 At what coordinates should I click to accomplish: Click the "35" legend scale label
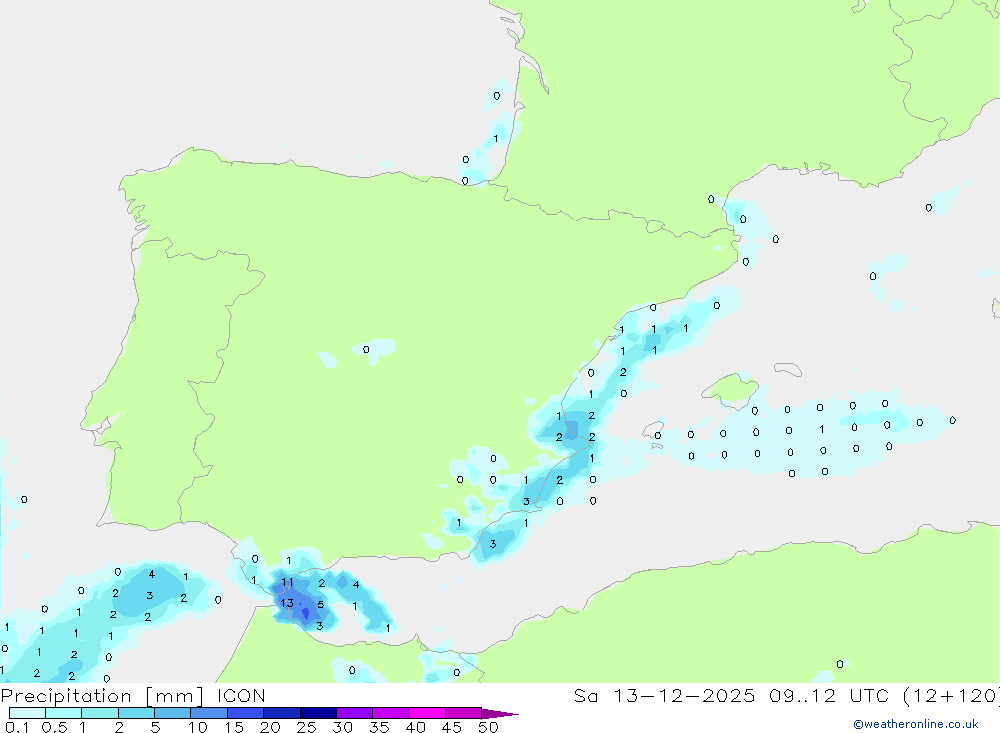pos(379,727)
